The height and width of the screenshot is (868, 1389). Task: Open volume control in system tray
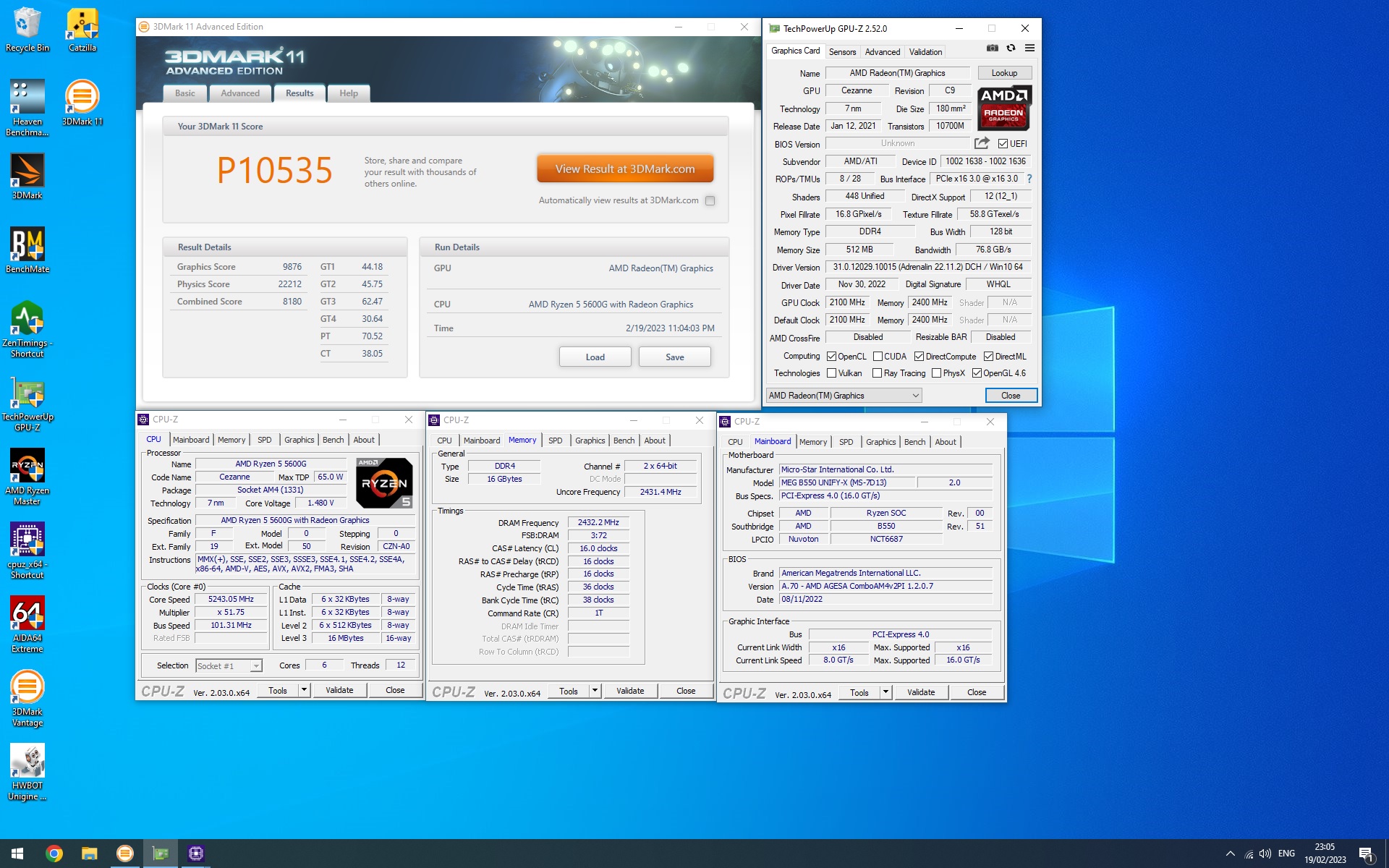(x=1265, y=854)
